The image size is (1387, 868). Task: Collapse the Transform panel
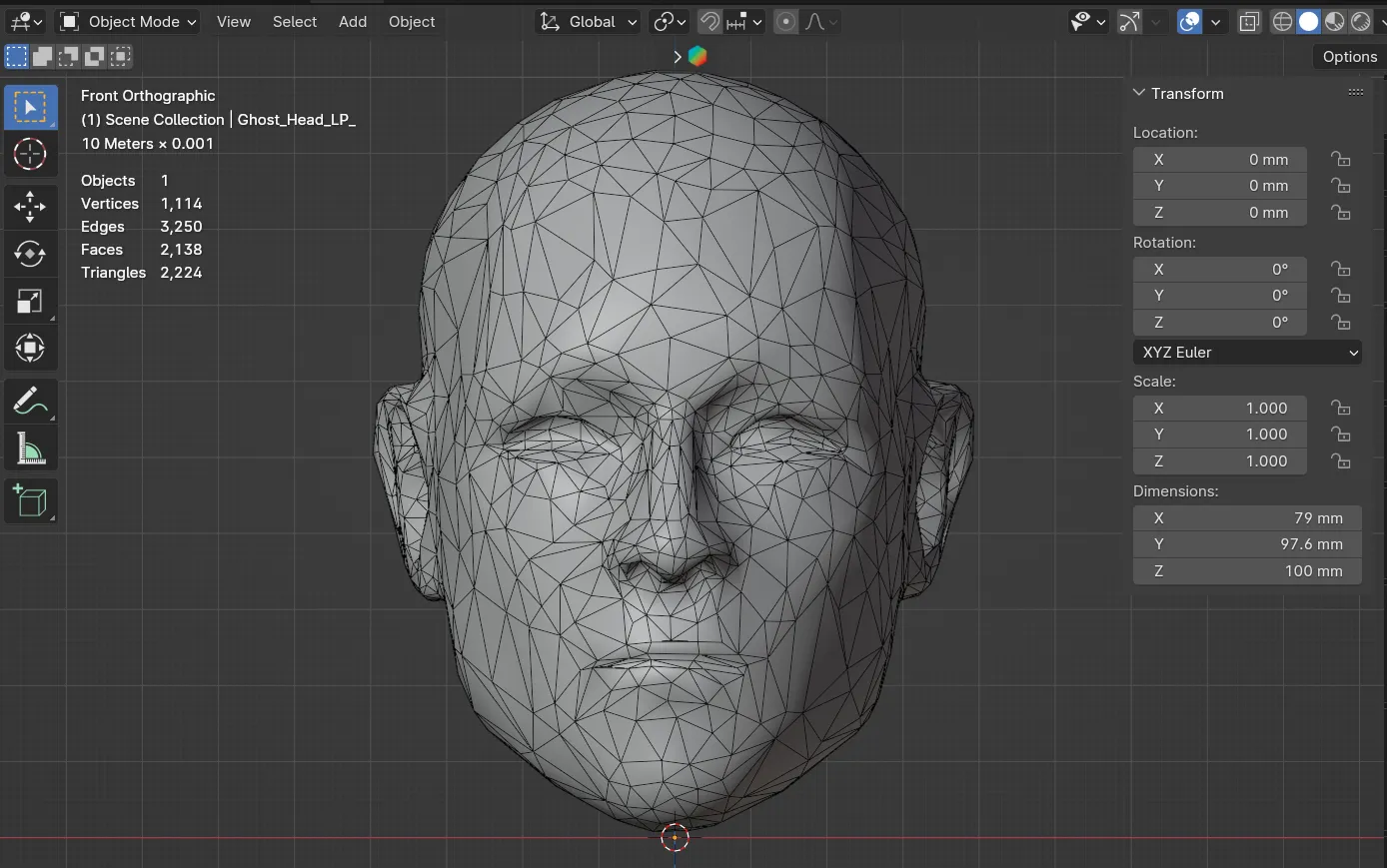pos(1139,93)
